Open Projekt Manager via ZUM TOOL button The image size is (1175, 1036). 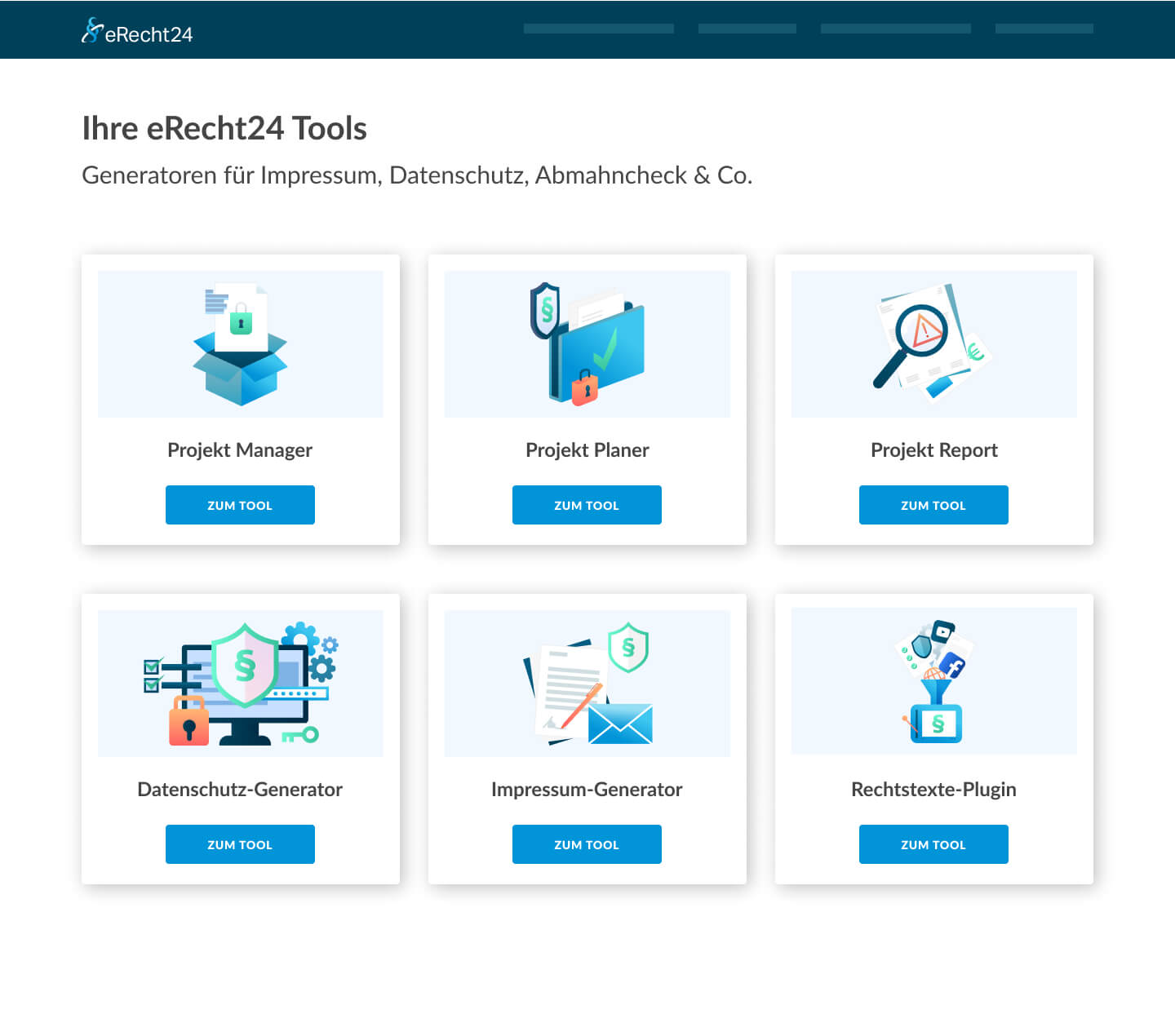coord(240,505)
